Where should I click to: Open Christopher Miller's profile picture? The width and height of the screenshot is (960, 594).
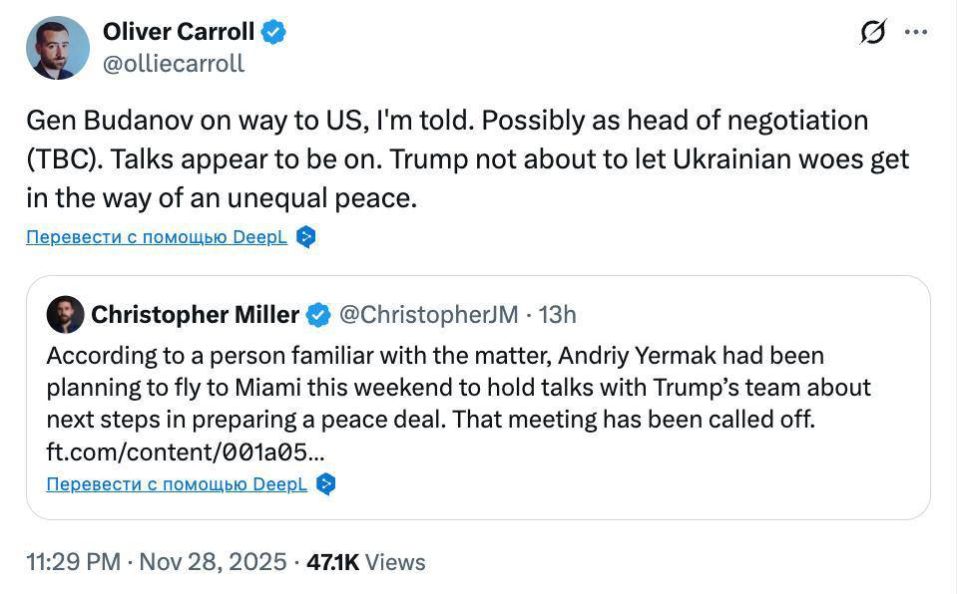[66, 314]
